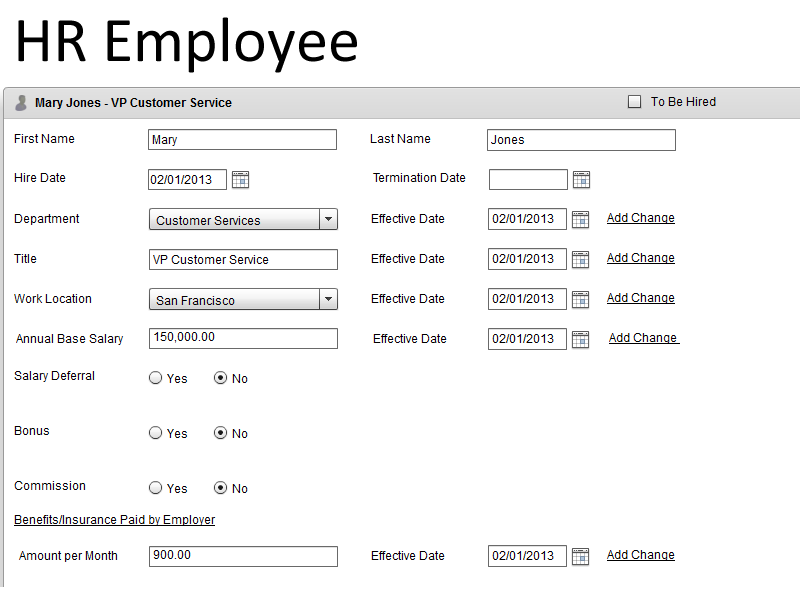Click the First Name input field
The height and width of the screenshot is (600, 800).
pos(242,140)
